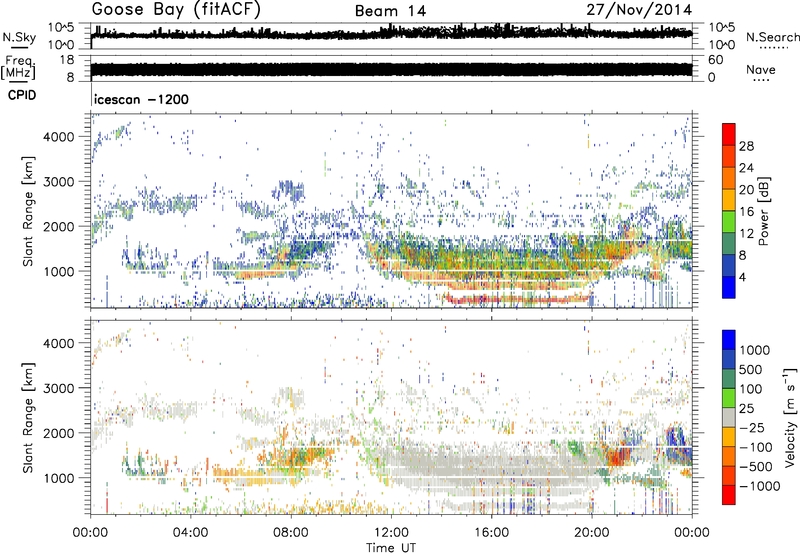Click the '04:00' time axis tick label
Viewport: 800px width, 554px height.
tap(190, 533)
